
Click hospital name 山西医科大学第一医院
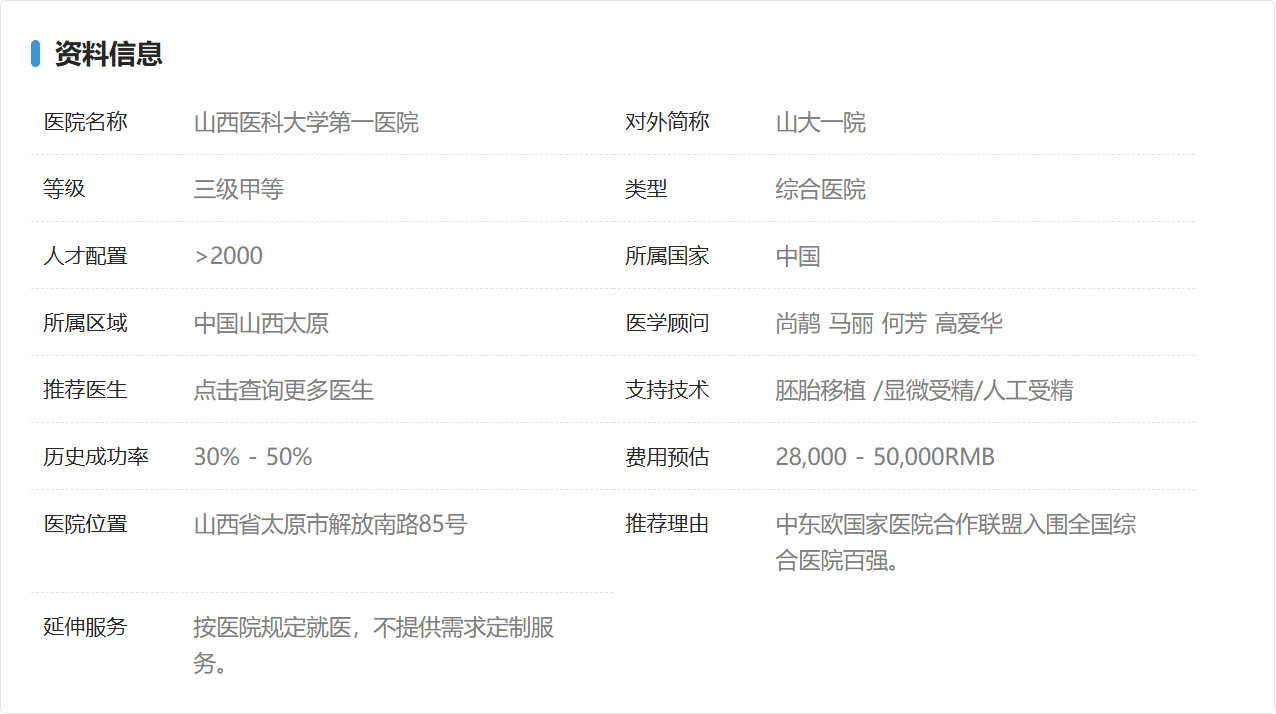point(306,122)
